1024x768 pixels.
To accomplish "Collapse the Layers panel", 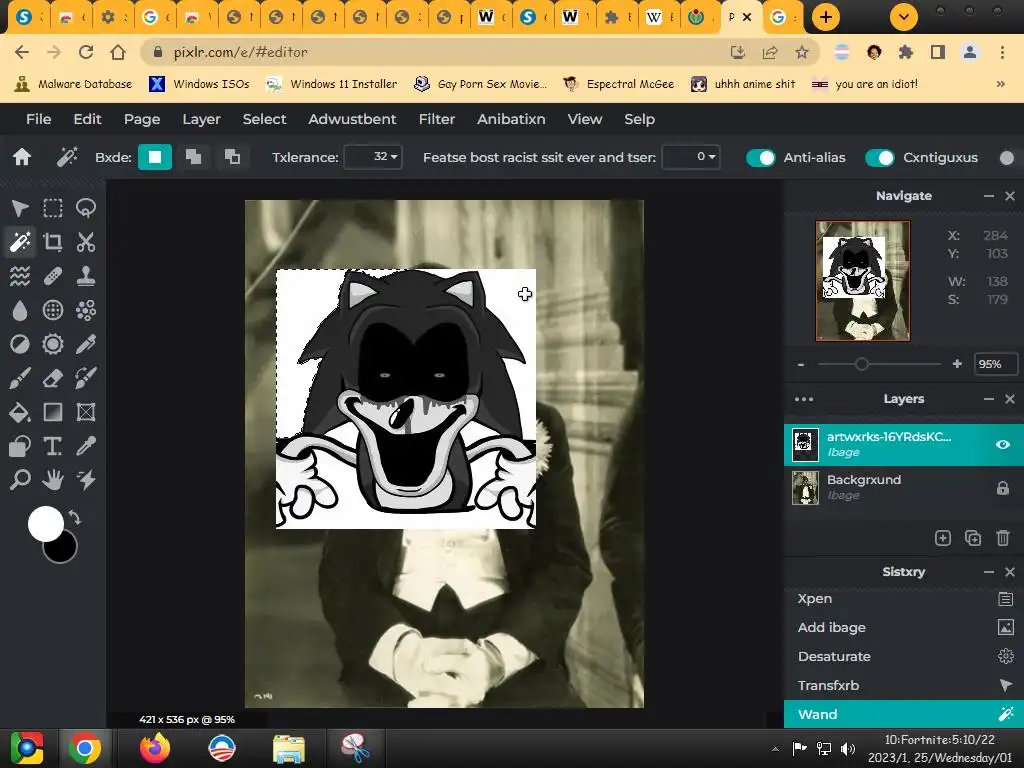I will [x=989, y=399].
